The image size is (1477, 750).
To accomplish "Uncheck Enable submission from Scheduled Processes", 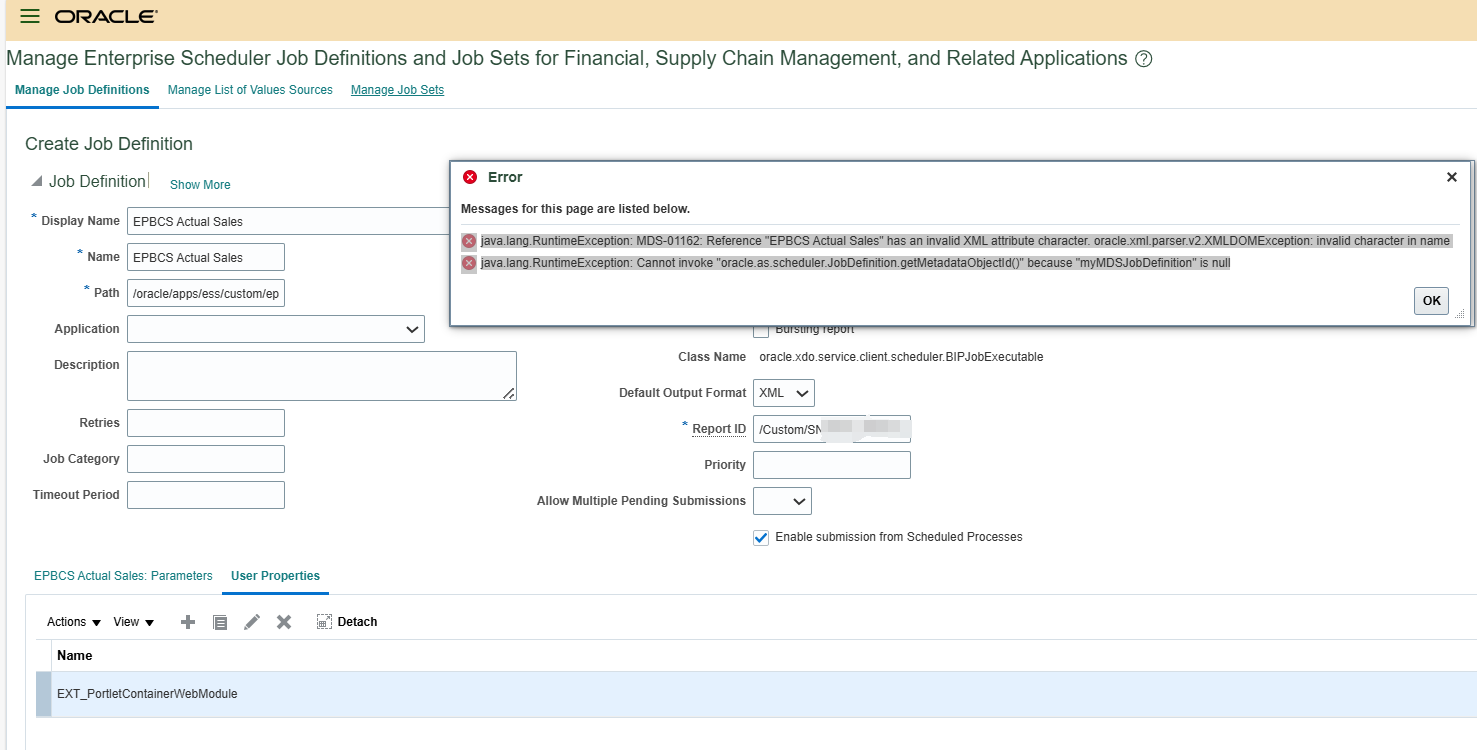I will [x=761, y=537].
